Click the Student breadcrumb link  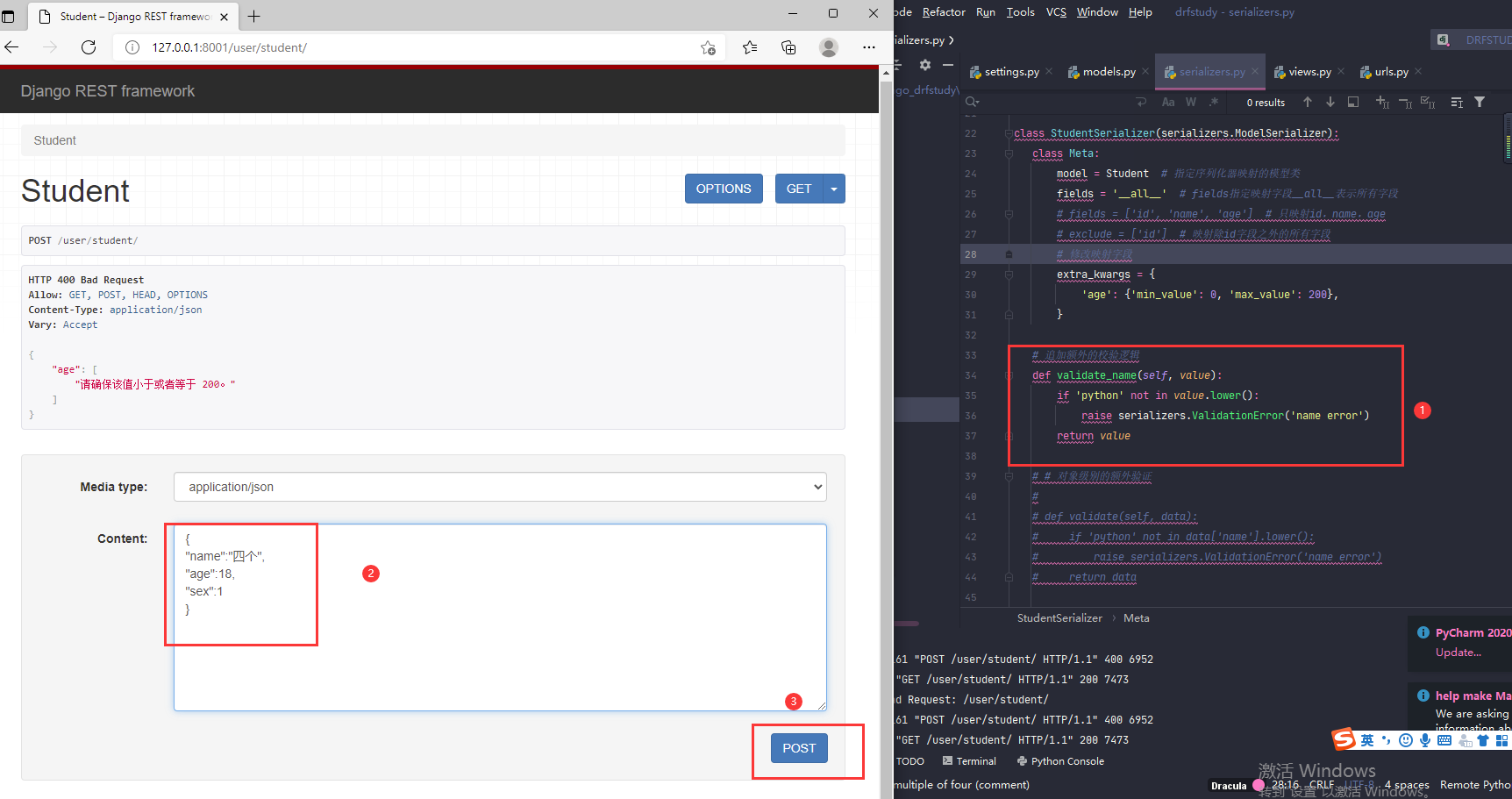54,140
